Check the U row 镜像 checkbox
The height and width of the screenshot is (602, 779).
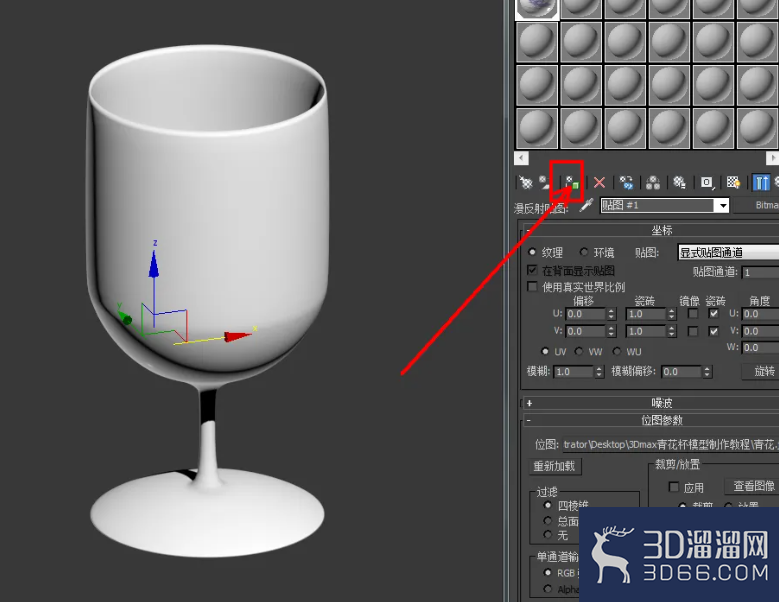(x=693, y=314)
